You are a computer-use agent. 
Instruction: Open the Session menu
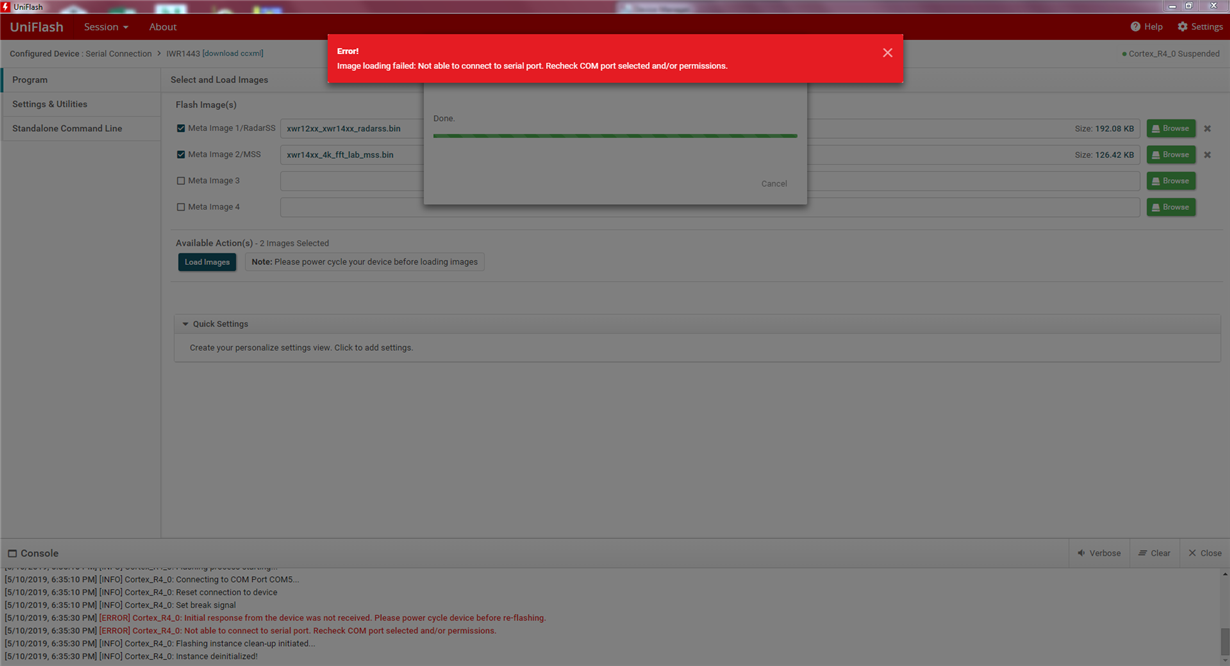103,27
